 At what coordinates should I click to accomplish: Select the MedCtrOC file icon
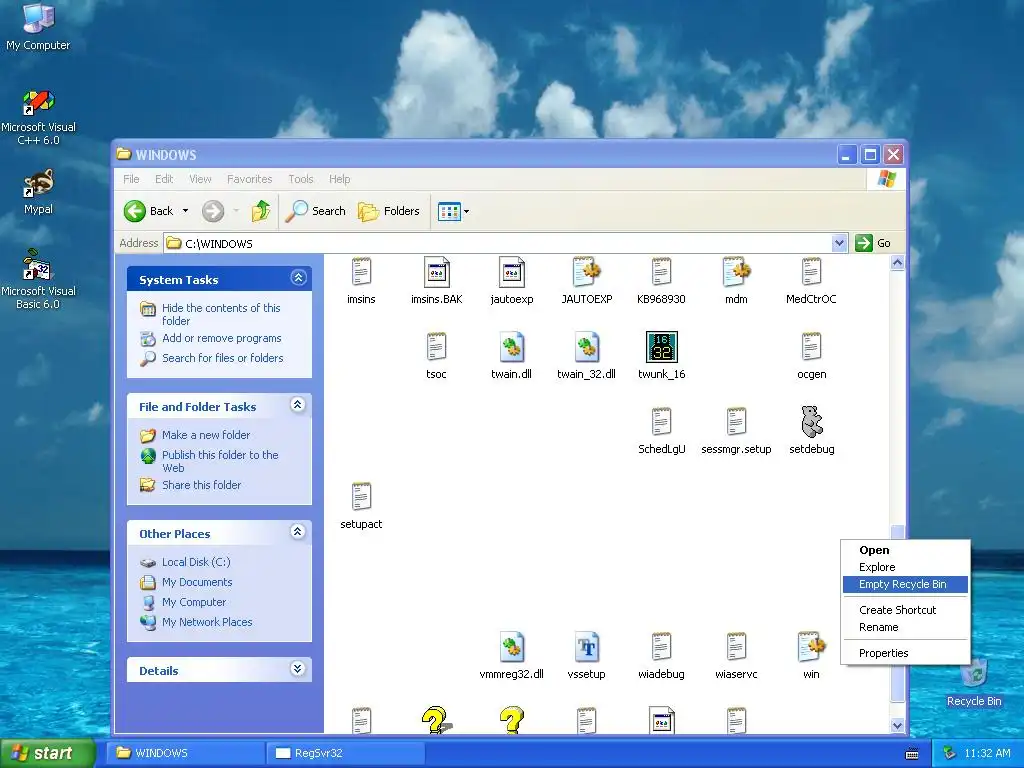[x=811, y=272]
